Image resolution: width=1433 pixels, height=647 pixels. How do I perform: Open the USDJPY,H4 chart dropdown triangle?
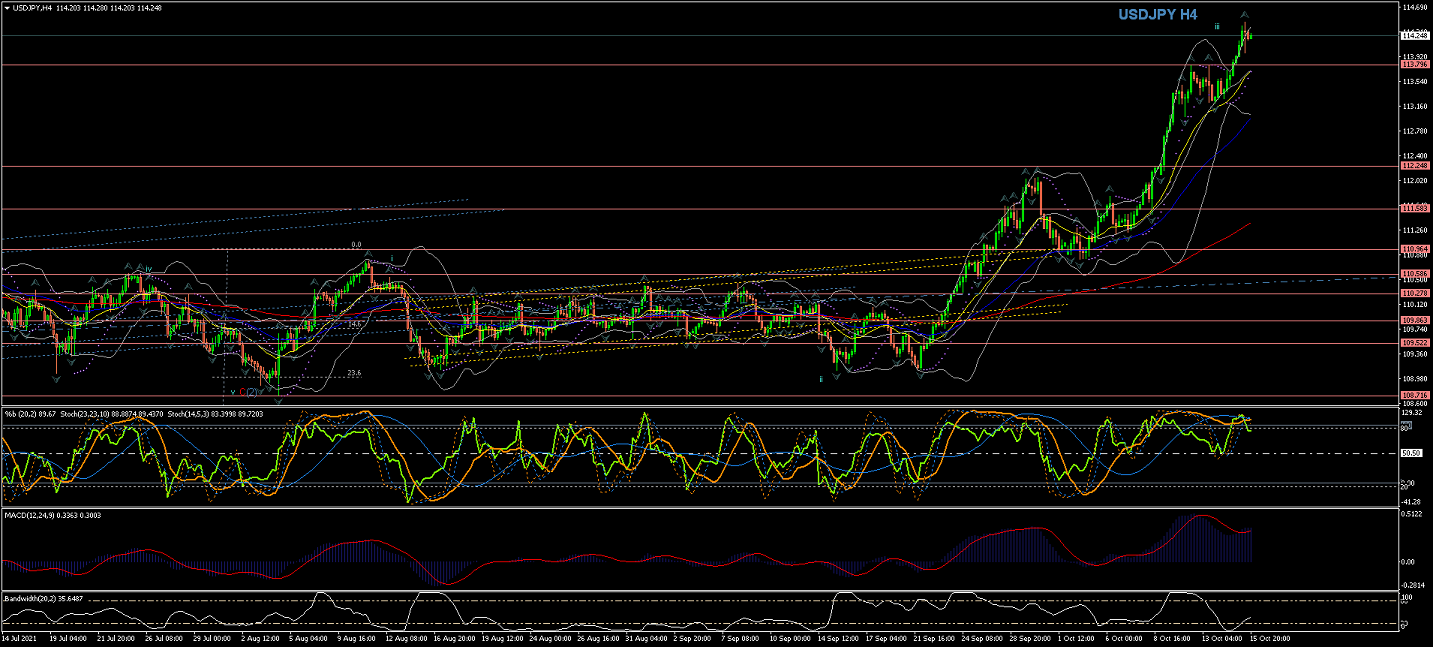click(7, 7)
